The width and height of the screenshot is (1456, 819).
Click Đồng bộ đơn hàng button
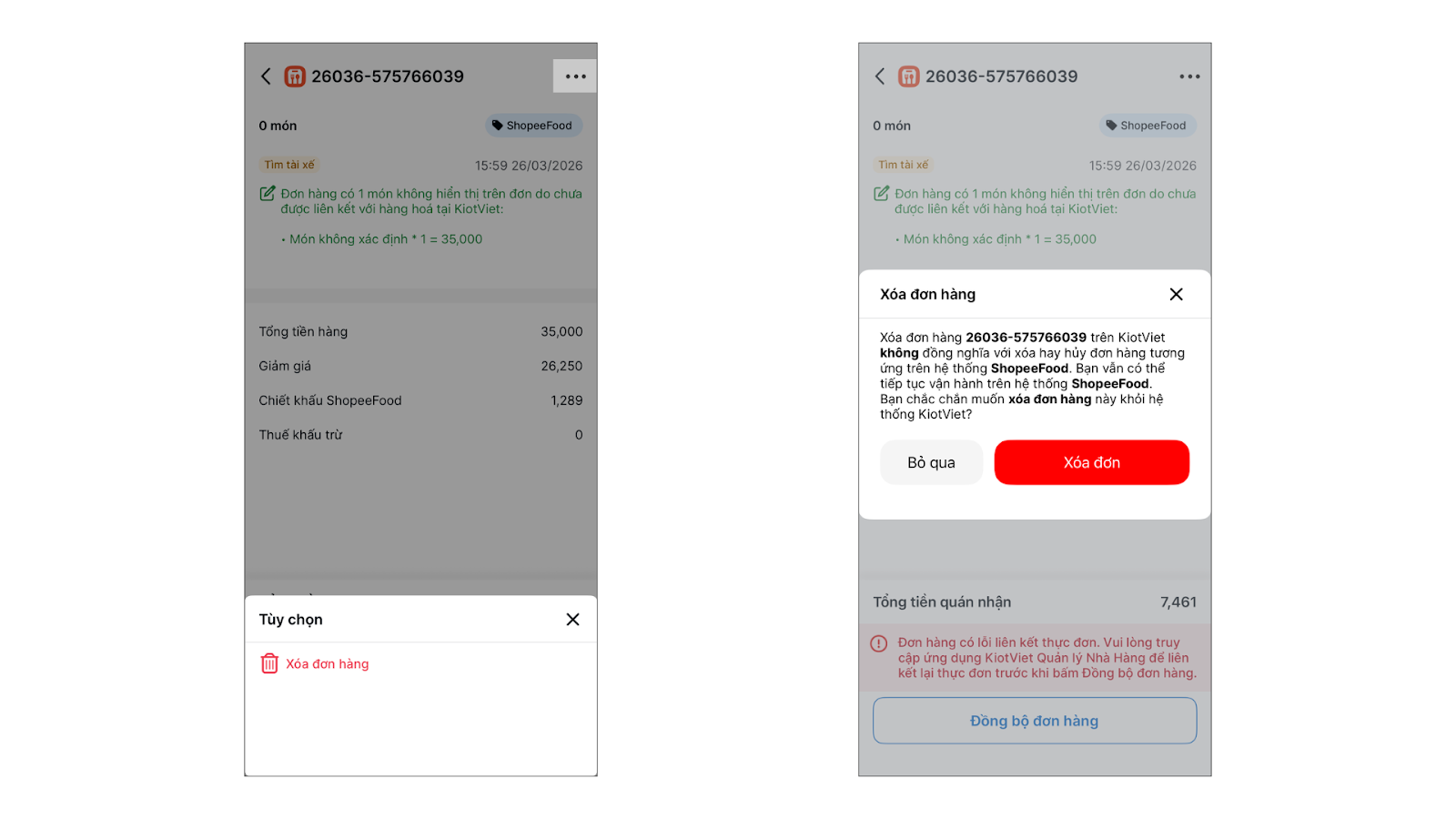coord(1034,721)
